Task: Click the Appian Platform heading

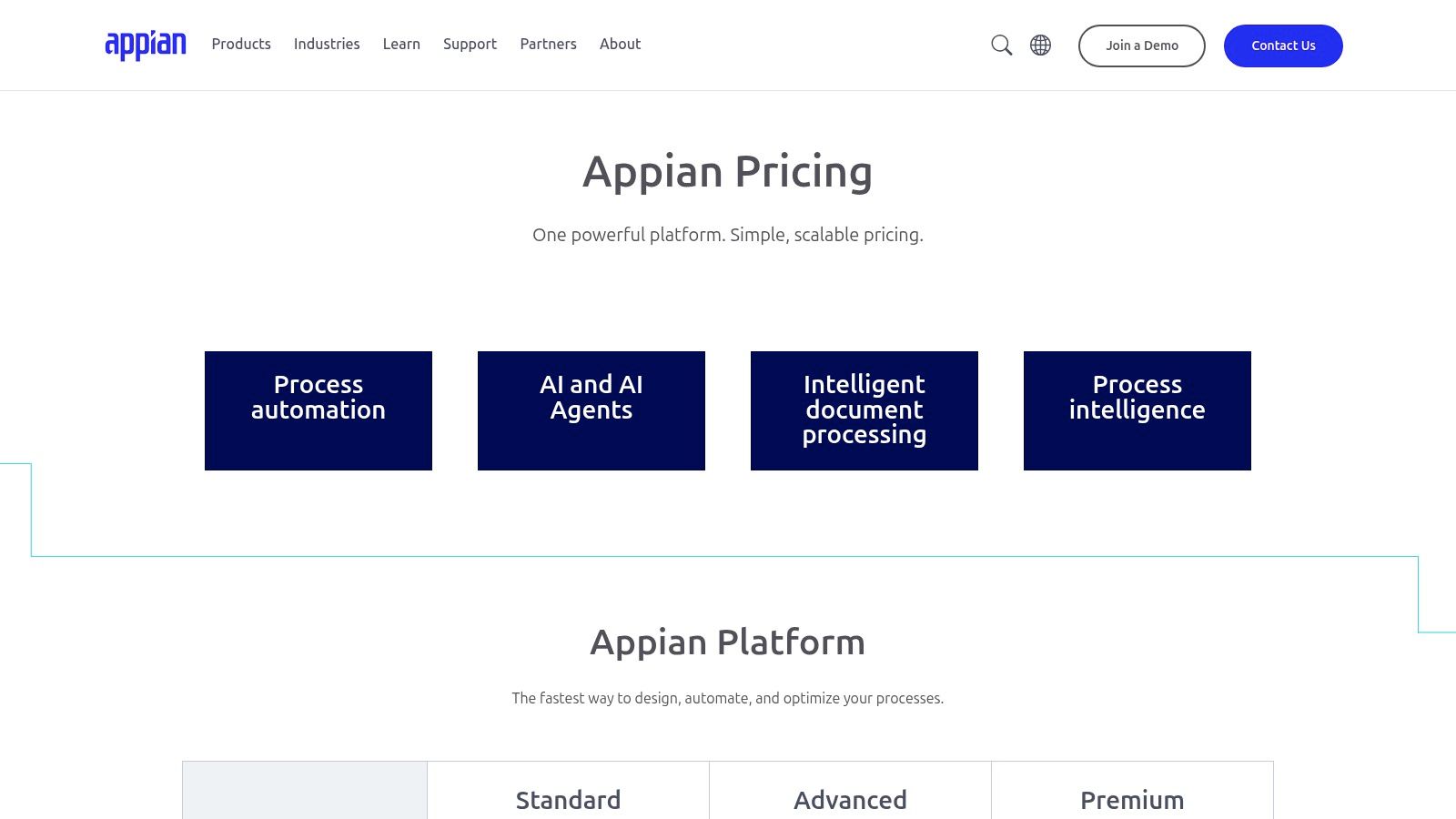Action: [x=728, y=642]
